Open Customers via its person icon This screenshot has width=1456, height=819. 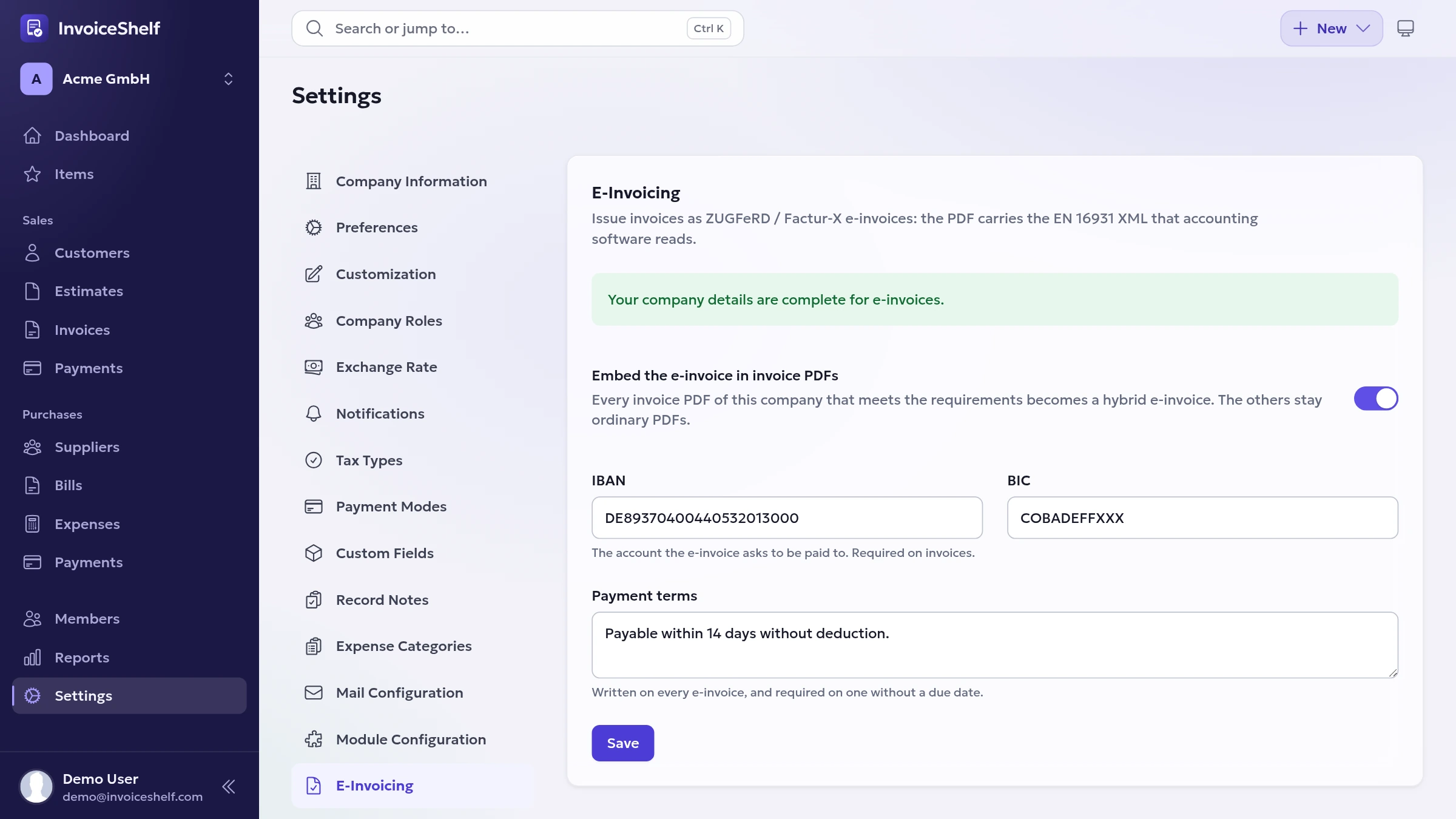click(x=32, y=253)
